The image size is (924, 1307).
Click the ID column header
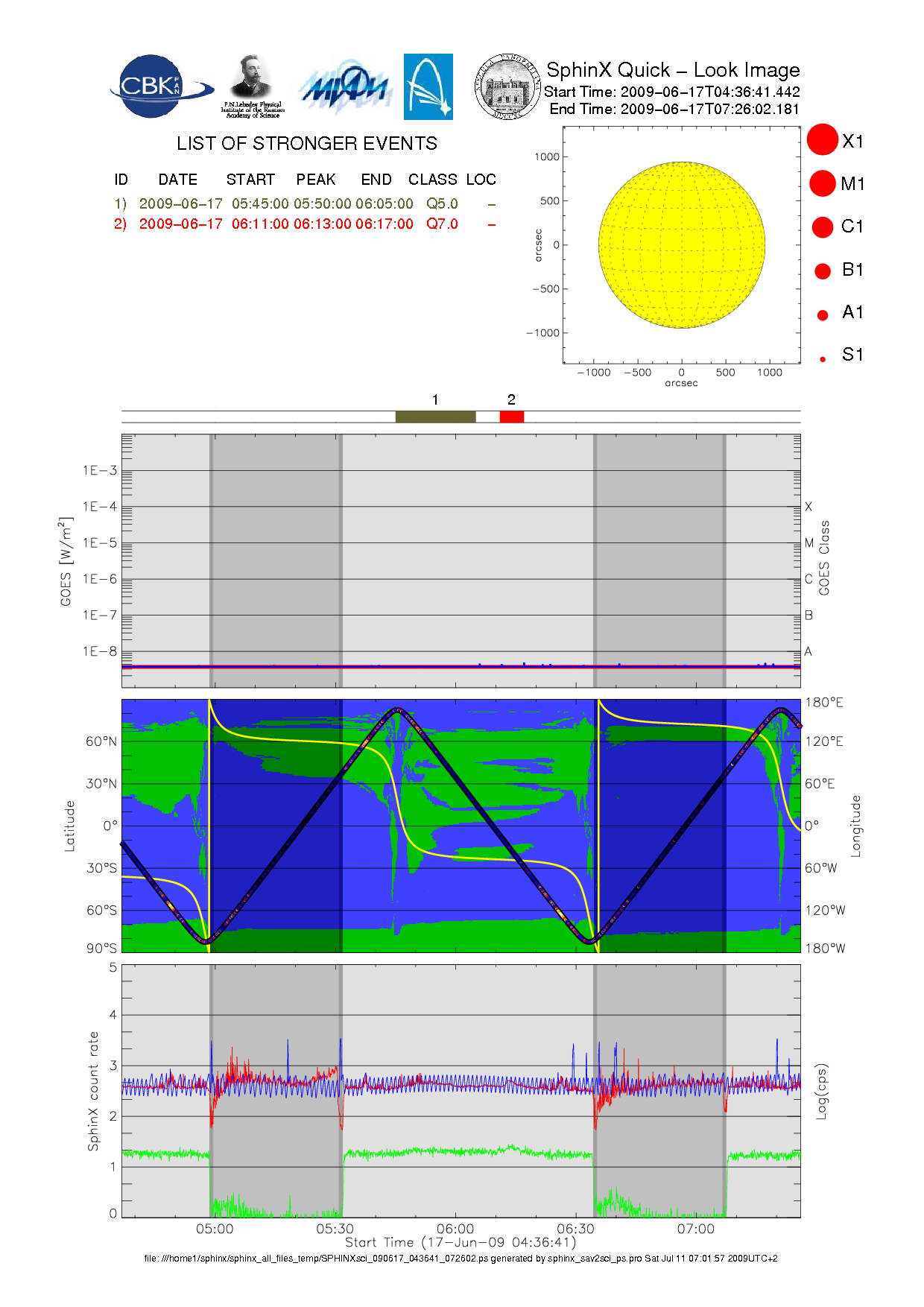pos(121,180)
